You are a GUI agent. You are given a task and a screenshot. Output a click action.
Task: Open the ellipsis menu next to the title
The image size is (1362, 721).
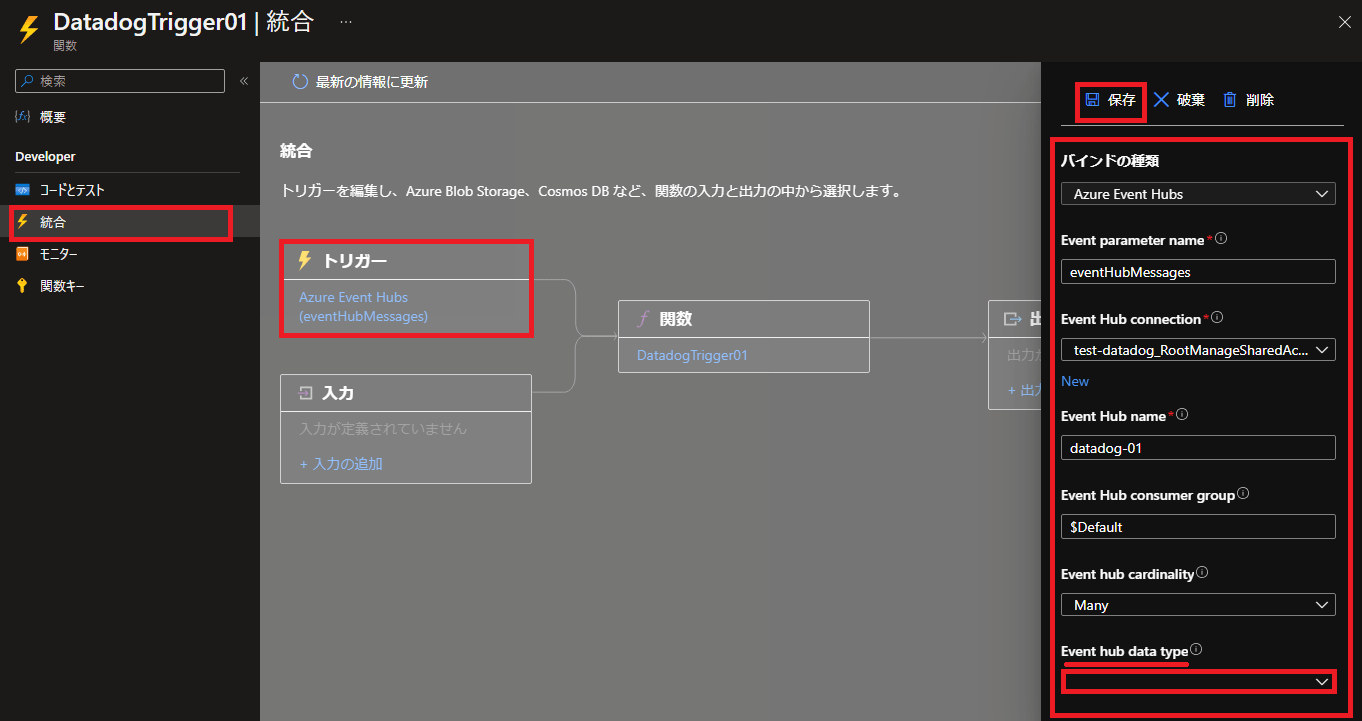pos(346,21)
